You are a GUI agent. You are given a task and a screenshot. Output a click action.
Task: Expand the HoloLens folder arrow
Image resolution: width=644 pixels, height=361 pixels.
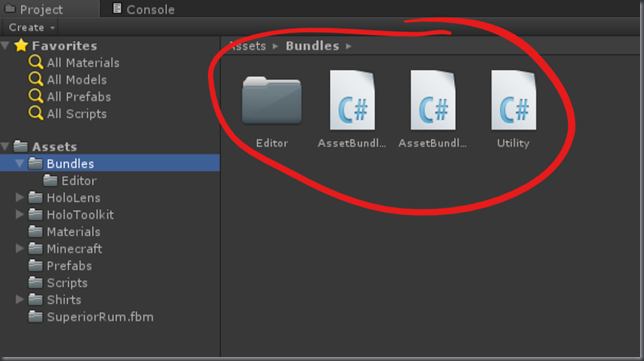[x=19, y=198]
